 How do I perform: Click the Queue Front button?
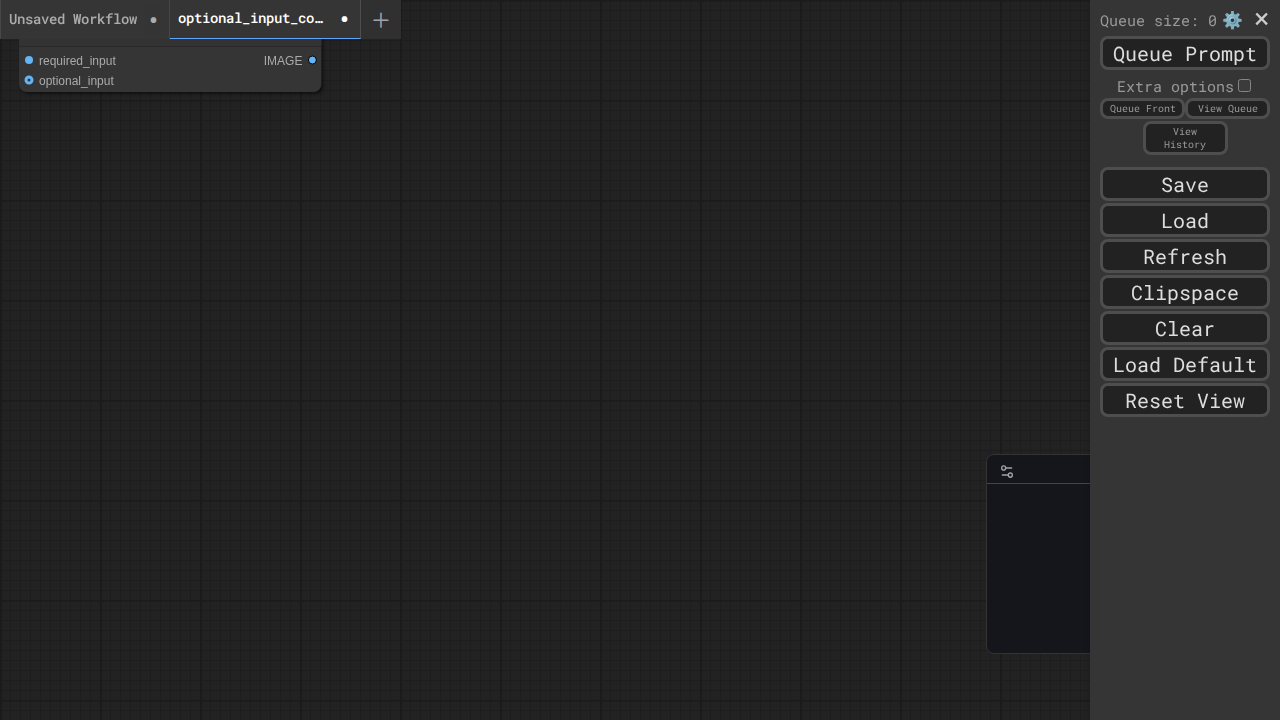click(x=1142, y=109)
